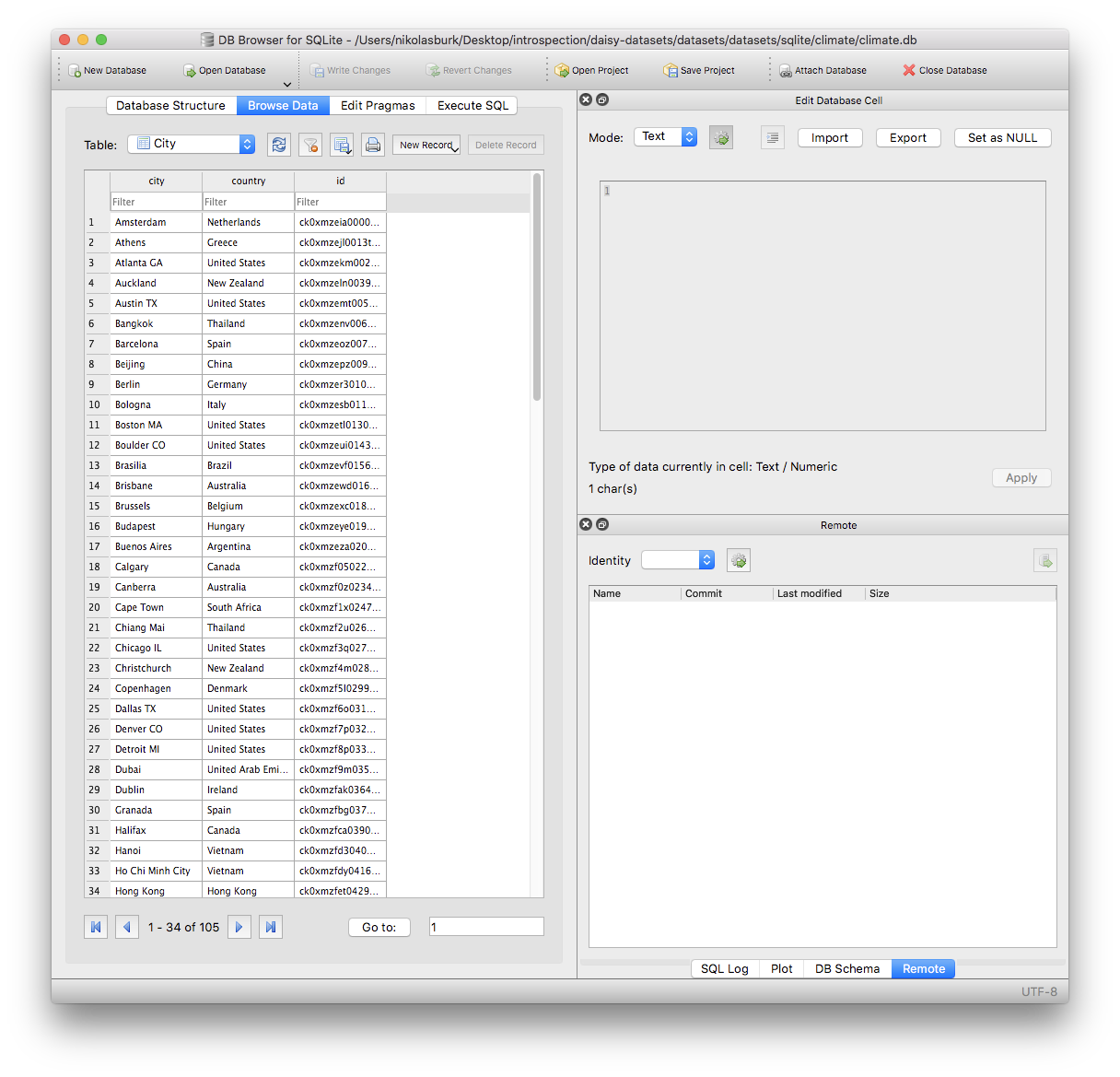Toggle the Edit Database Cell panel float button
1120x1077 pixels.
pos(602,99)
